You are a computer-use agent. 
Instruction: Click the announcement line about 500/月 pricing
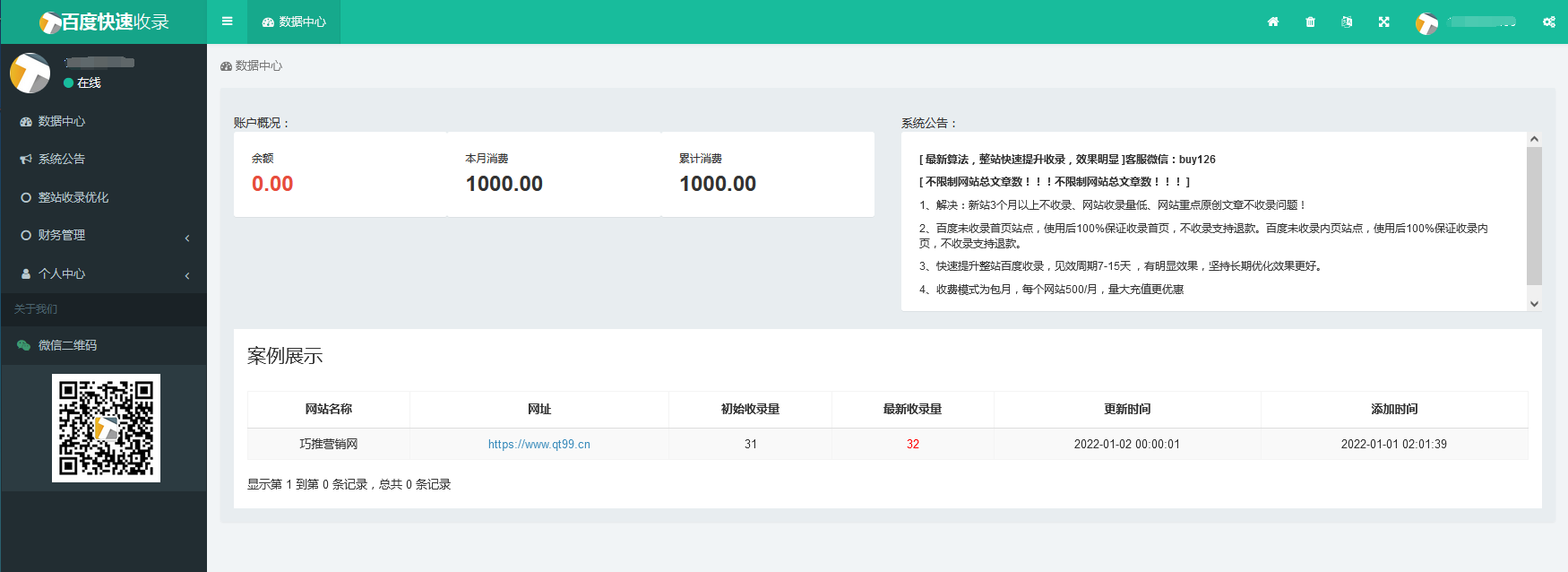tap(1052, 290)
